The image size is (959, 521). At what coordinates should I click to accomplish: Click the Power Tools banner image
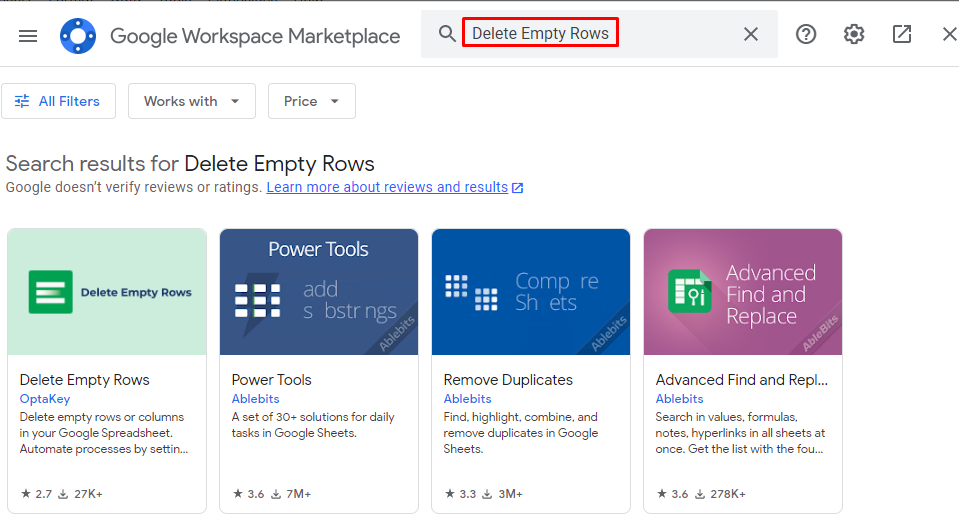(319, 292)
